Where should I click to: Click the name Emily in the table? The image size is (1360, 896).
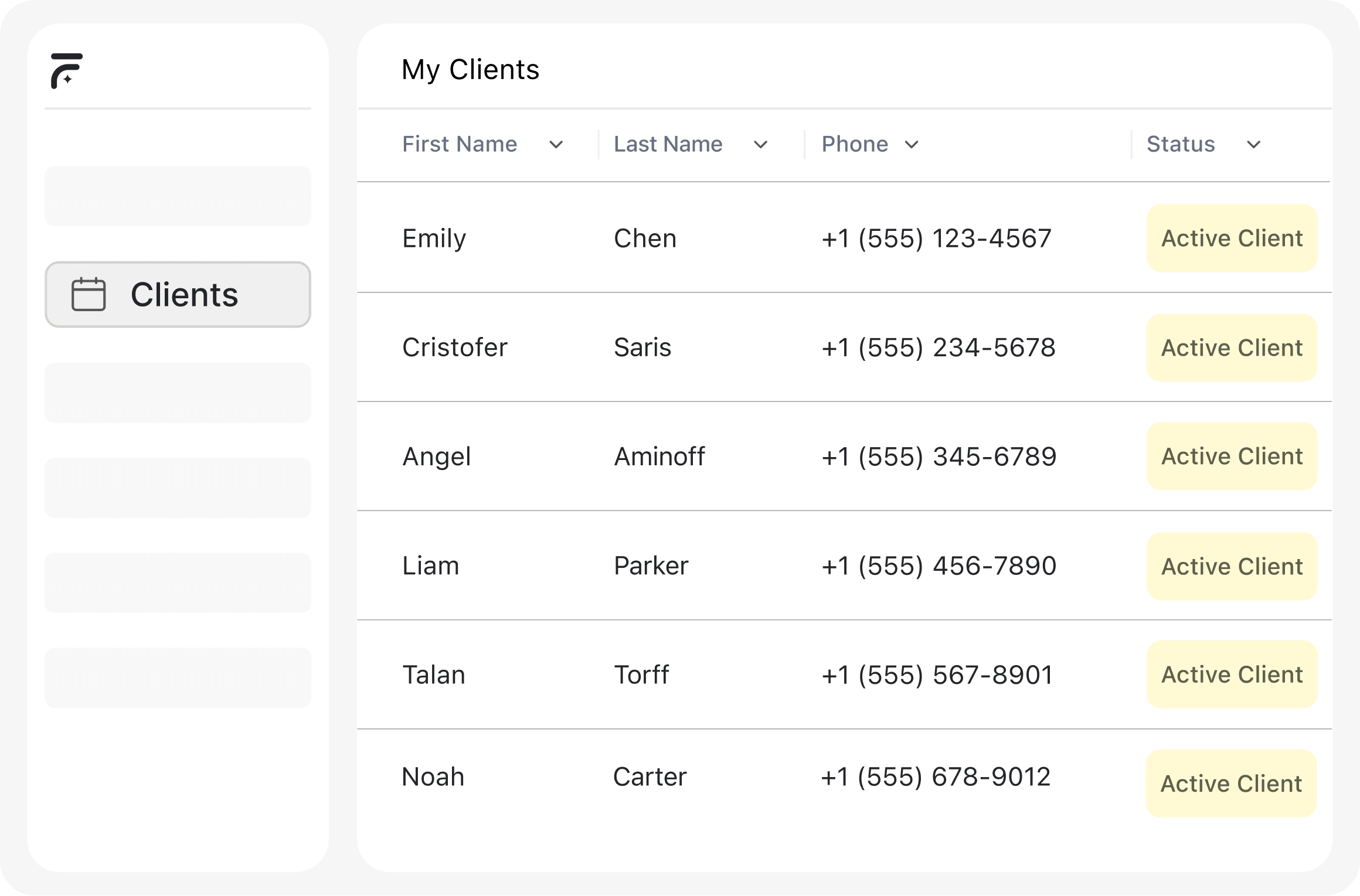click(434, 238)
